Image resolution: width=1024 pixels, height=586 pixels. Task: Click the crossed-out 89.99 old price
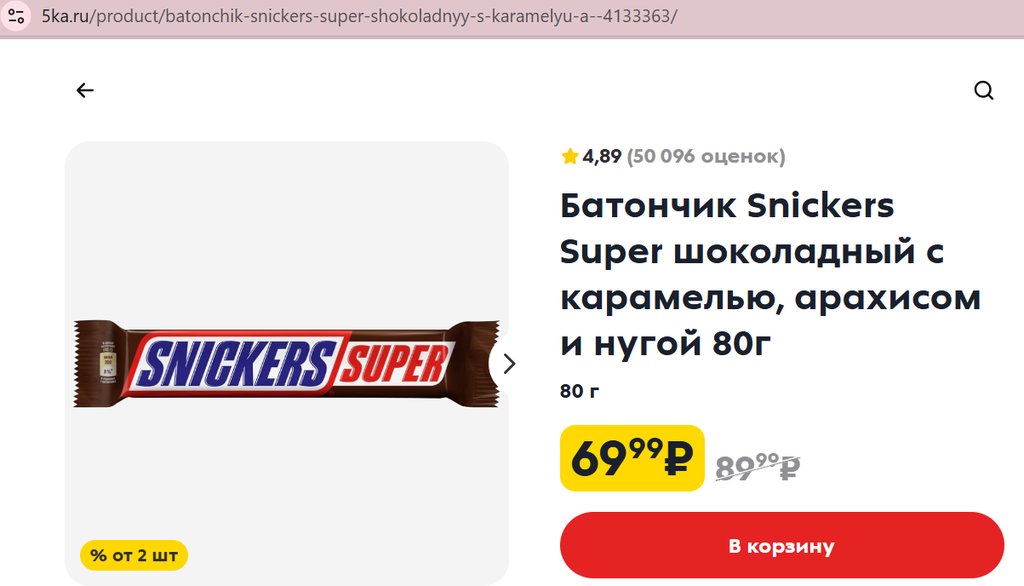[x=758, y=466]
